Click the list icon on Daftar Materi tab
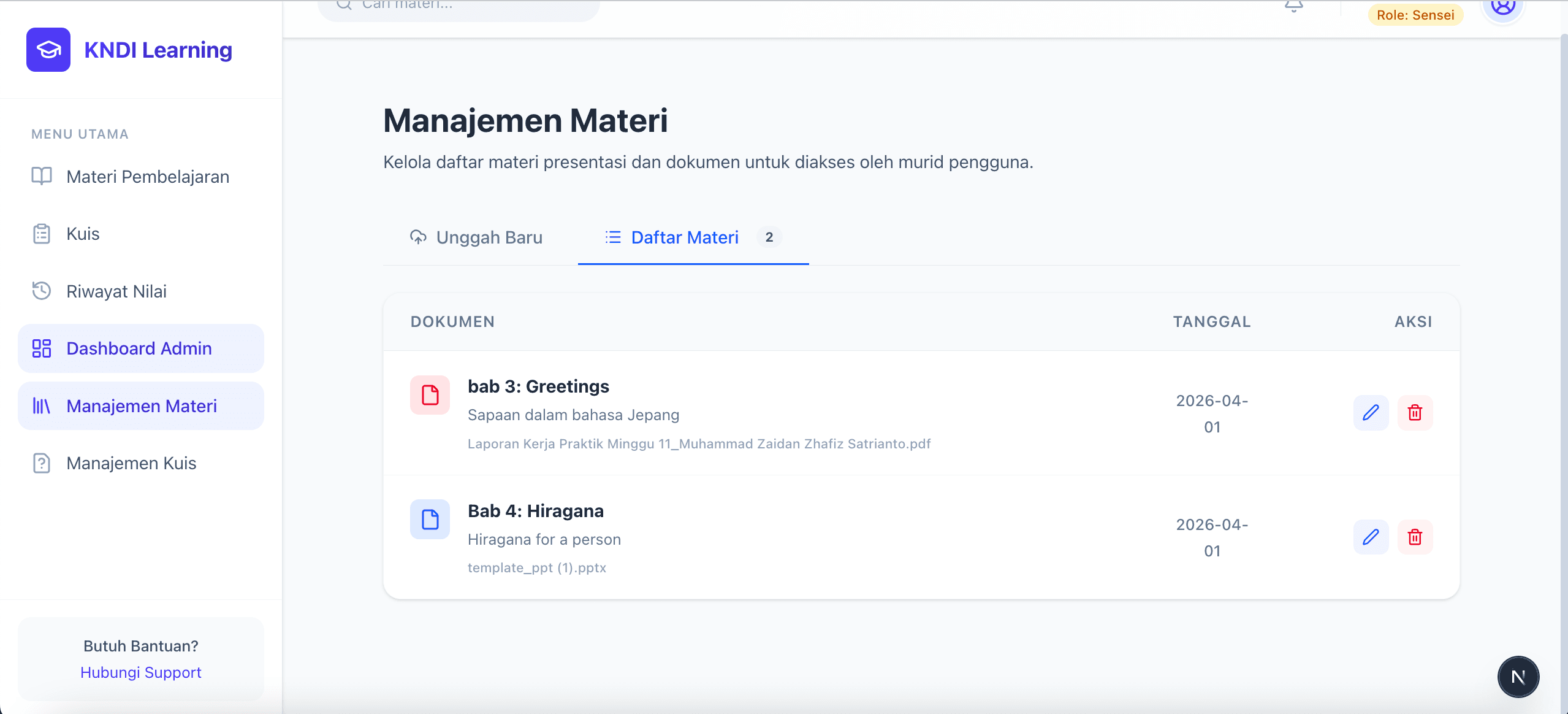Viewport: 1568px width, 714px height. coord(613,237)
